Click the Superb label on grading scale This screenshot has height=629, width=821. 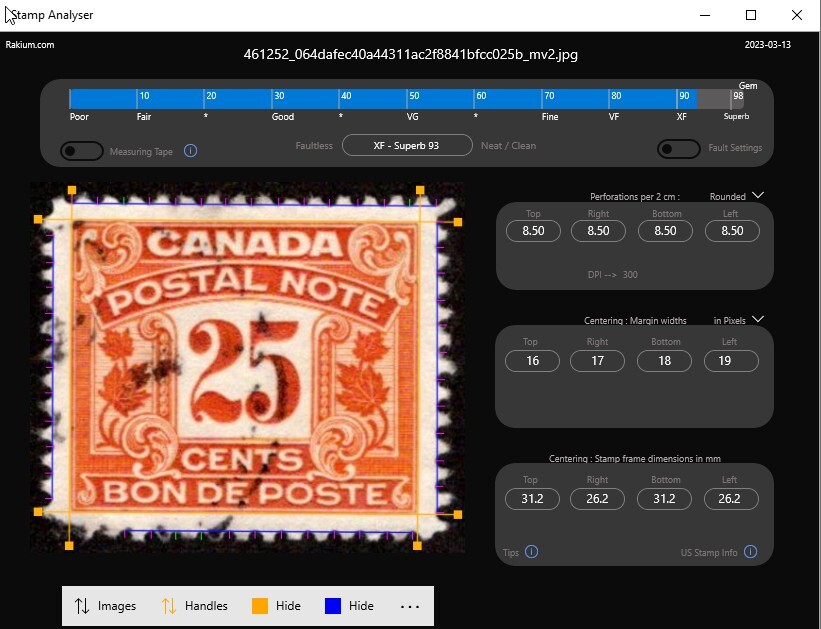pyautogui.click(x=736, y=116)
